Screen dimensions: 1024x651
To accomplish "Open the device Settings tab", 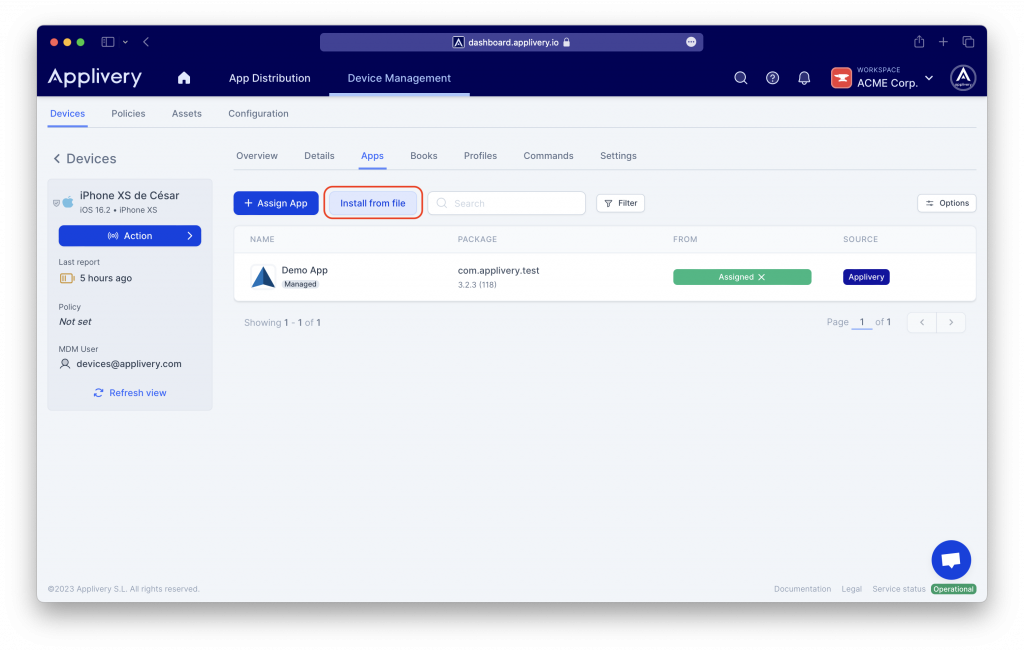I will 618,156.
